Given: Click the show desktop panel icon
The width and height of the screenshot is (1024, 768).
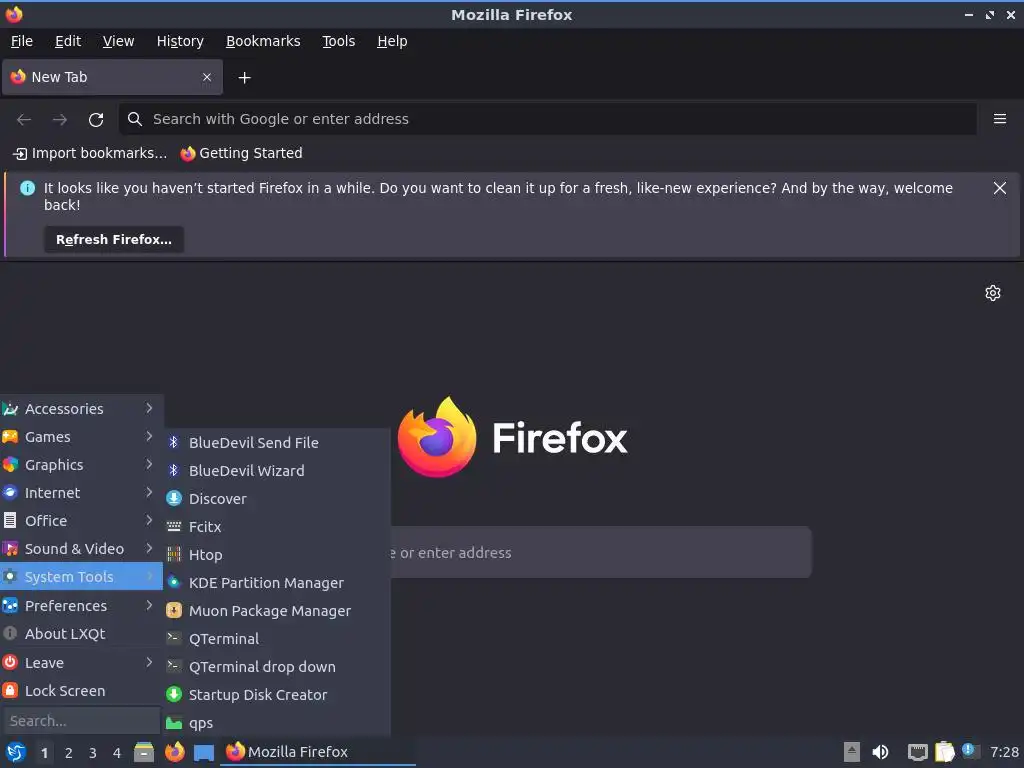Looking at the screenshot, I should point(204,752).
